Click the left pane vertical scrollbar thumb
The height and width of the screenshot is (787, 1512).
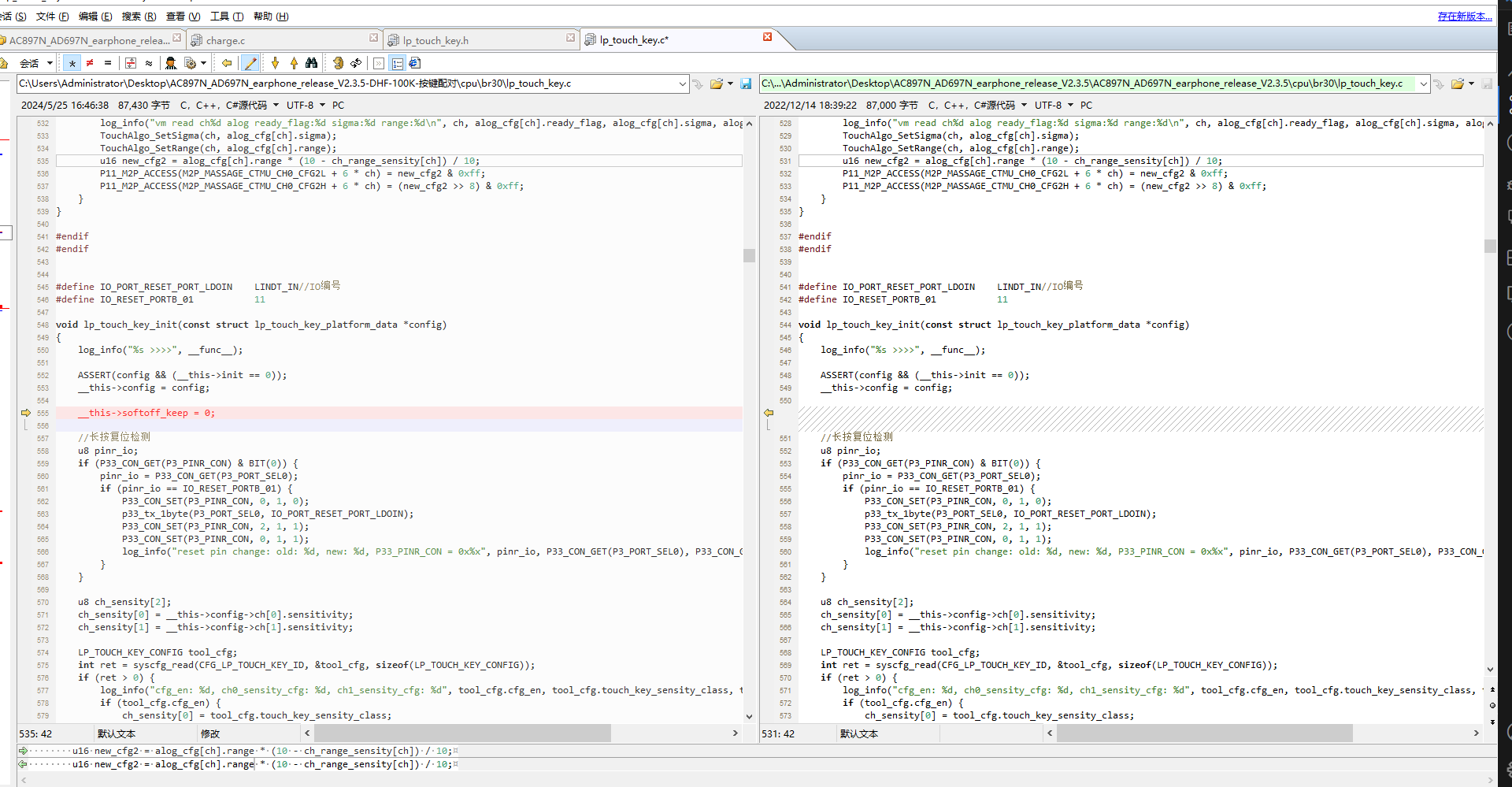749,255
